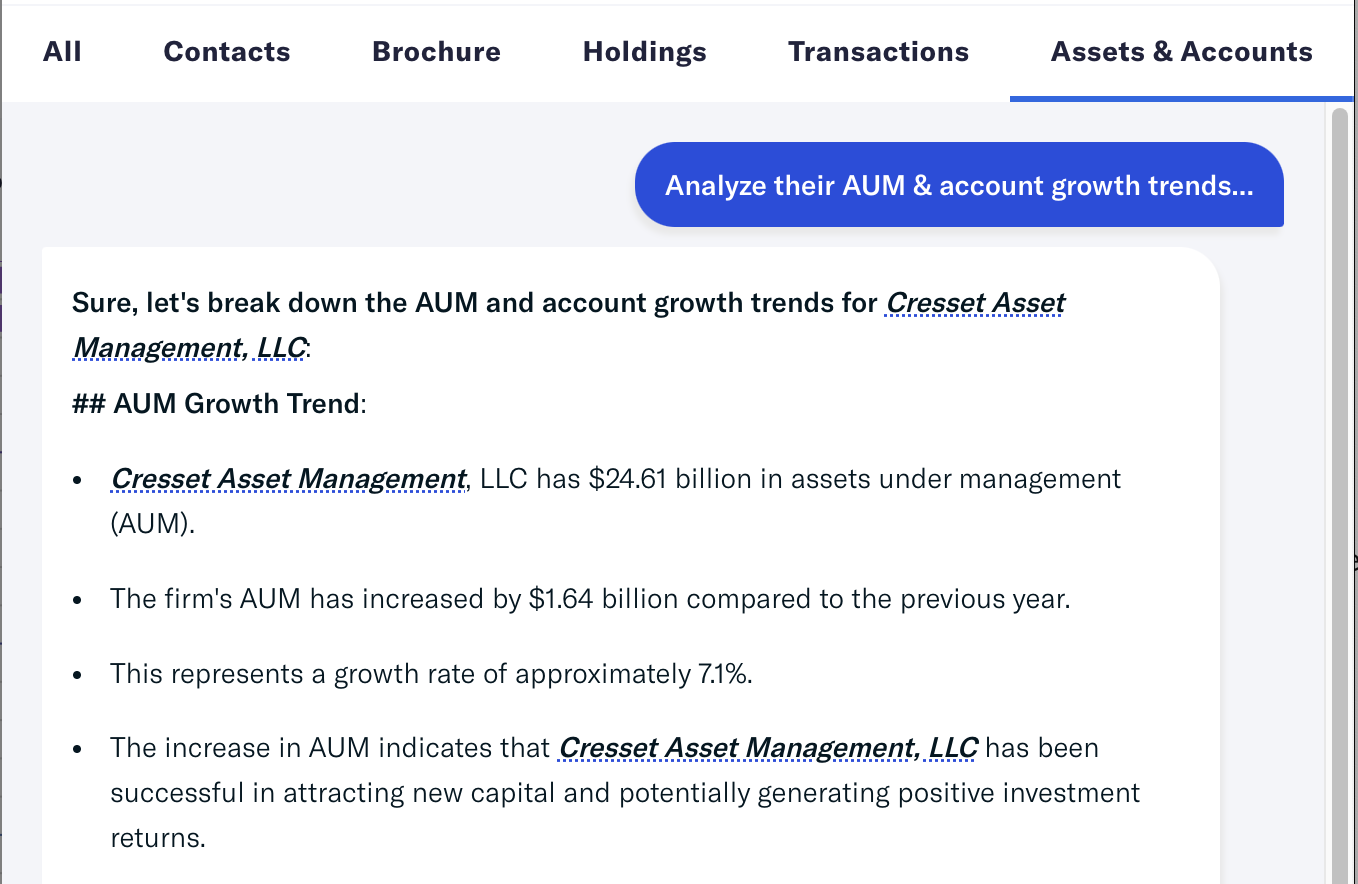Select the Assets & Accounts tab
Image resolution: width=1358 pixels, height=884 pixels.
[x=1181, y=52]
